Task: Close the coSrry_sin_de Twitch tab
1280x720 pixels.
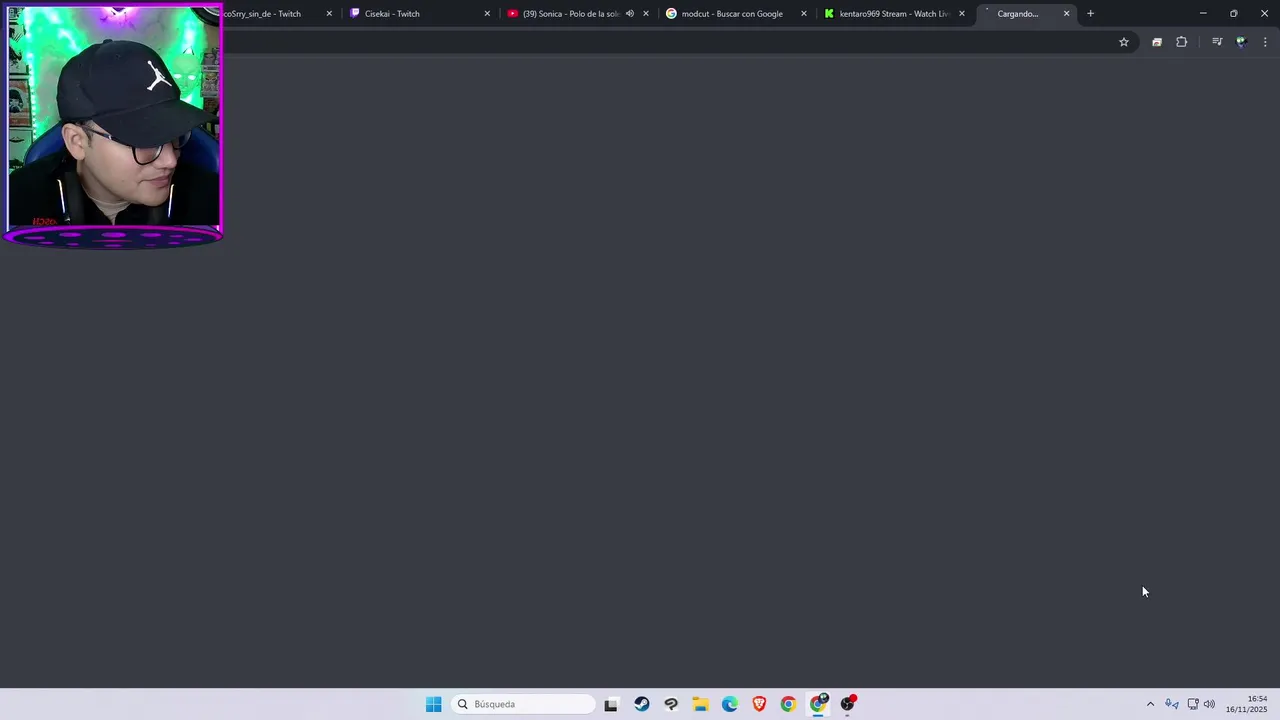Action: (329, 14)
